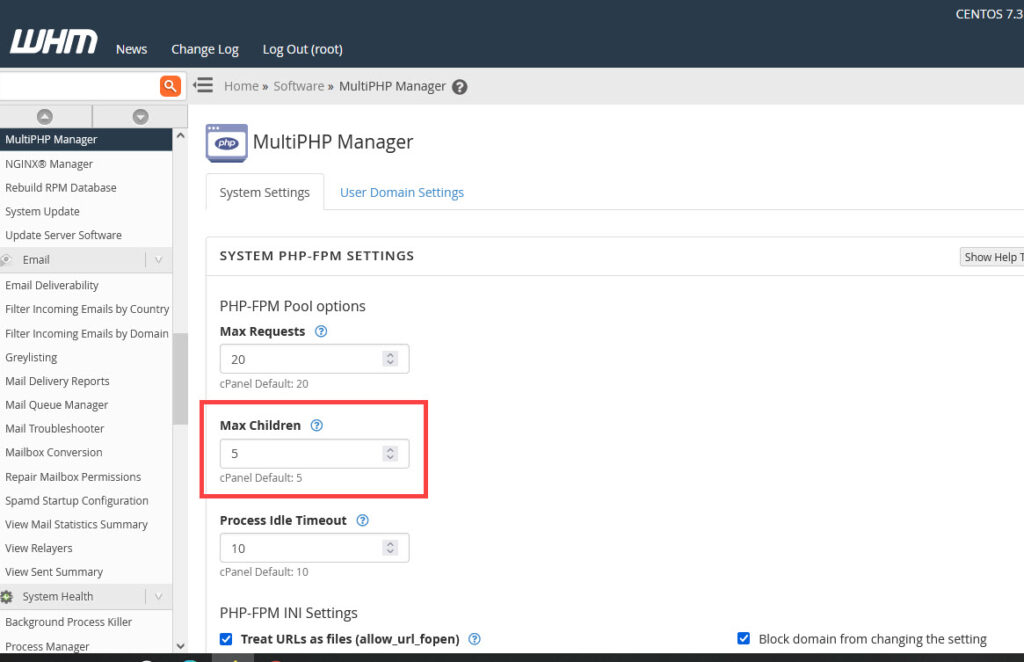This screenshot has width=1024, height=662.
Task: Click the sidebar upward scroll arrow
Action: tap(46, 116)
